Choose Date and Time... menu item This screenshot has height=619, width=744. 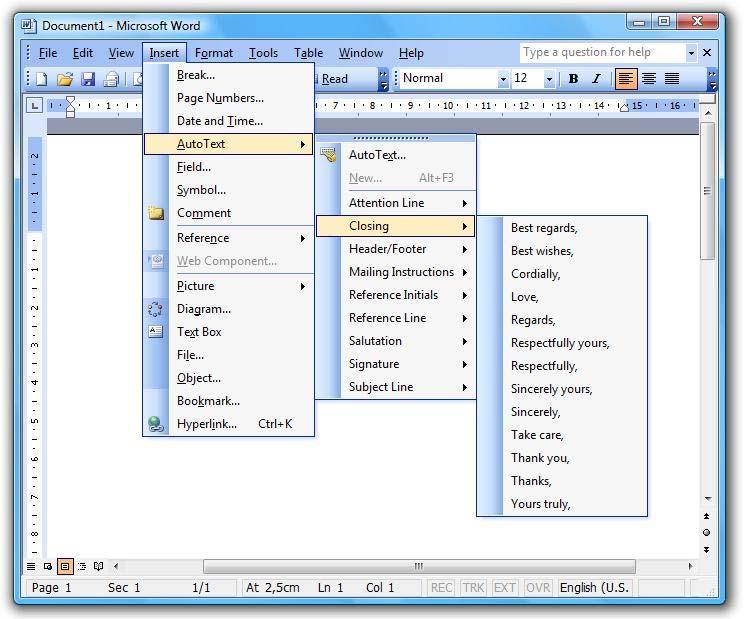pyautogui.click(x=229, y=121)
